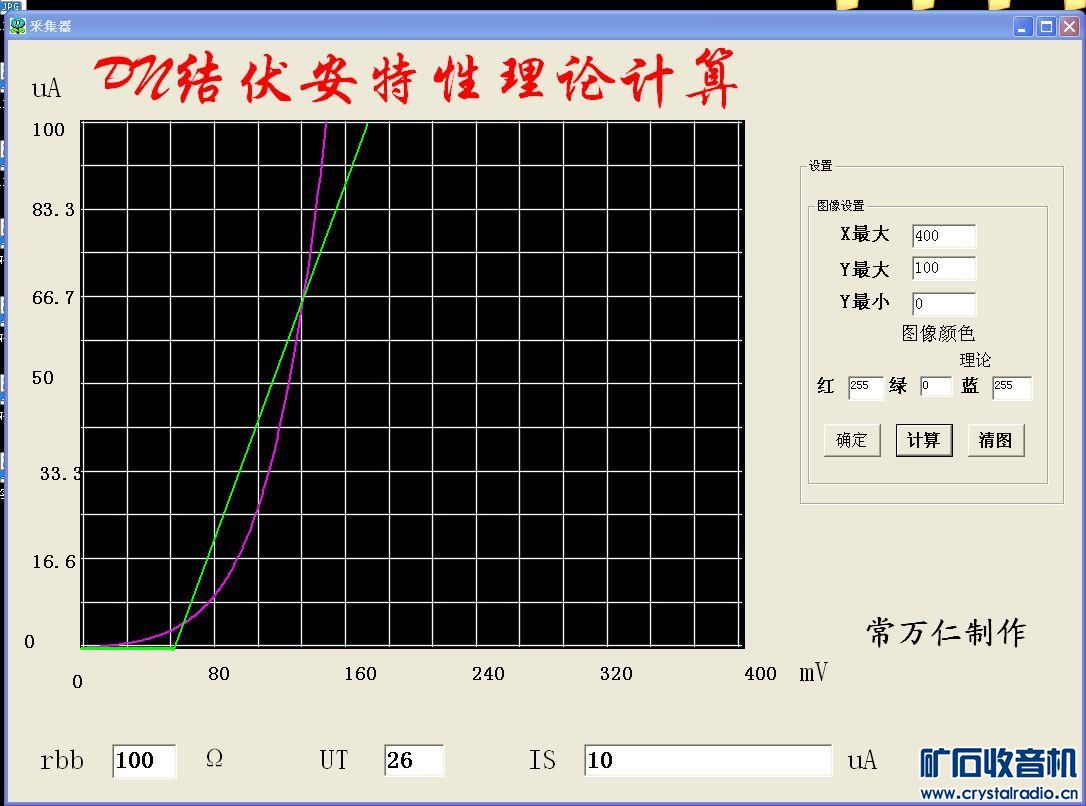Click the red PN结伏安特性 title banner
Screen dimensions: 1086x806
[x=416, y=78]
